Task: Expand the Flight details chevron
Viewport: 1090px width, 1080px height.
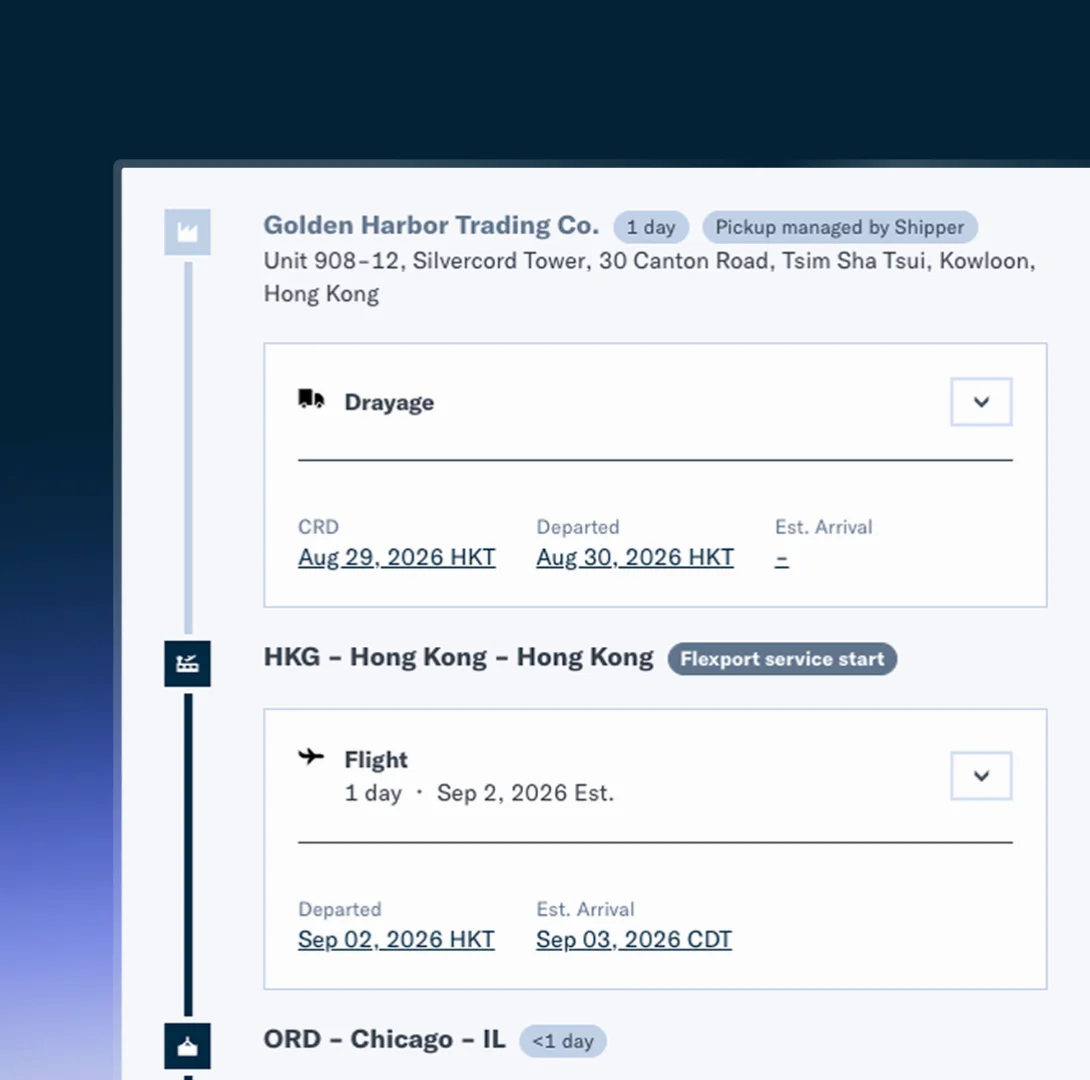Action: [x=981, y=776]
